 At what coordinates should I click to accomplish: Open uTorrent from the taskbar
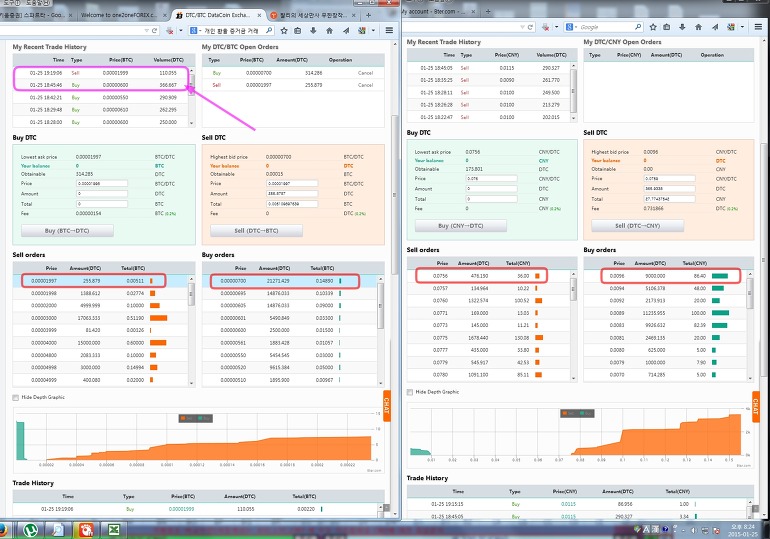click(32, 530)
